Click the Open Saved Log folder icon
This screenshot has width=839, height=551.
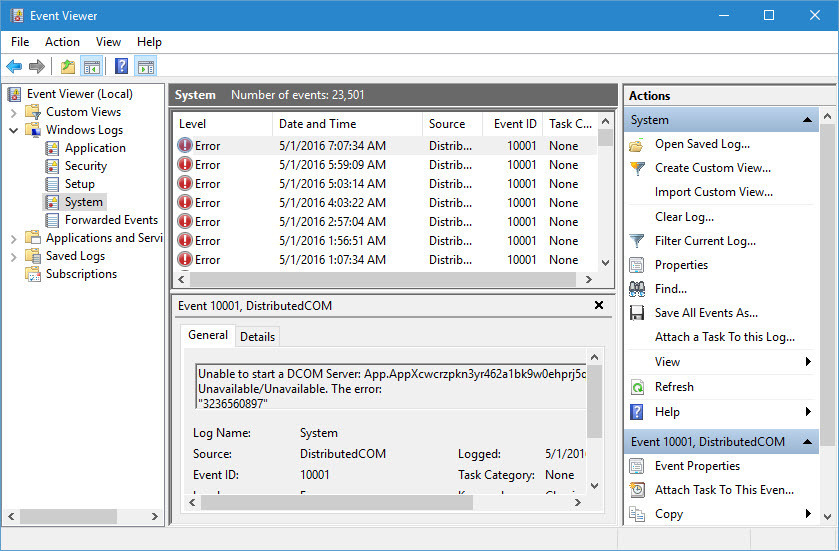coord(637,144)
